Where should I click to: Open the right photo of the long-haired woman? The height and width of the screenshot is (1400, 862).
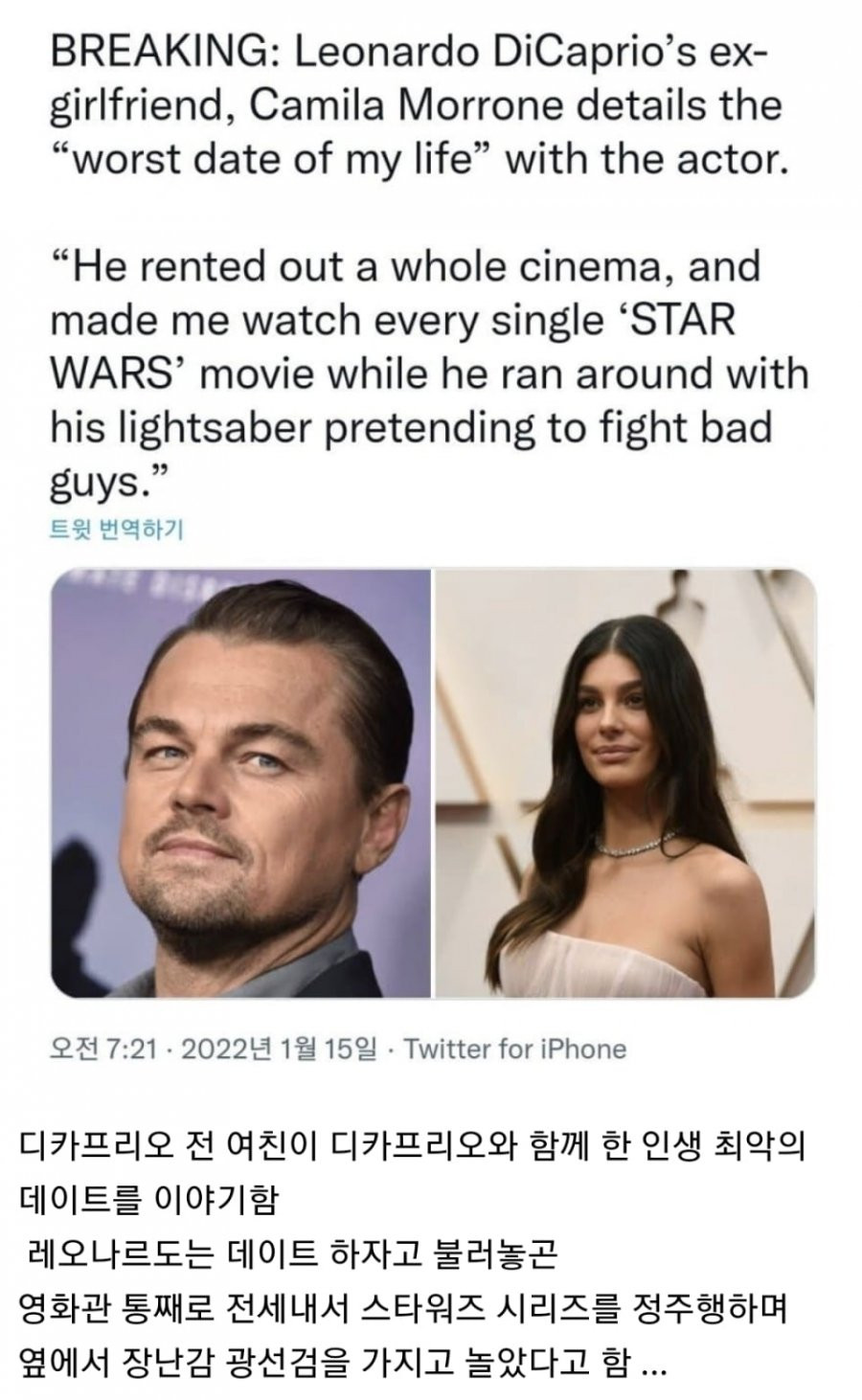pyautogui.click(x=625, y=781)
